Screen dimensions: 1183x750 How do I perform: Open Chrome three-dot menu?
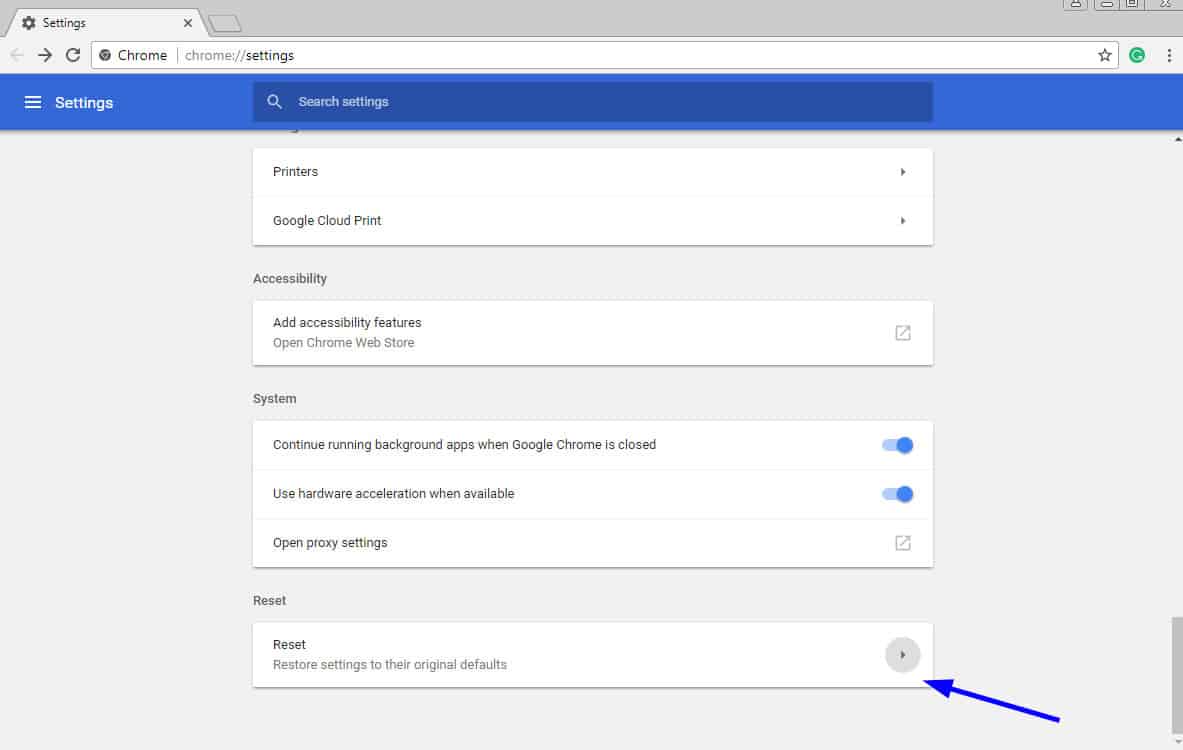tap(1168, 56)
